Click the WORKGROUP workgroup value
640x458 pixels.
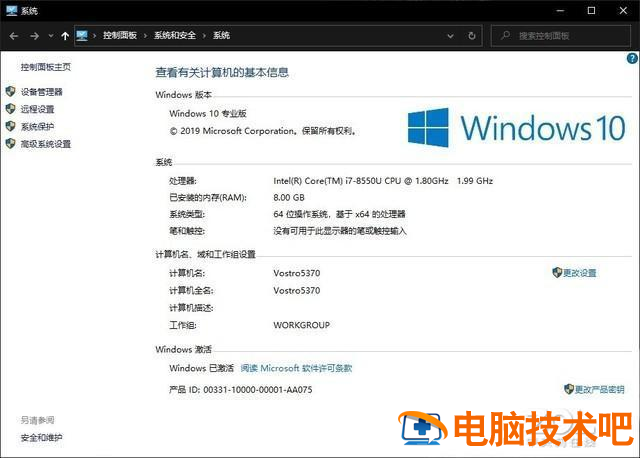coord(302,325)
